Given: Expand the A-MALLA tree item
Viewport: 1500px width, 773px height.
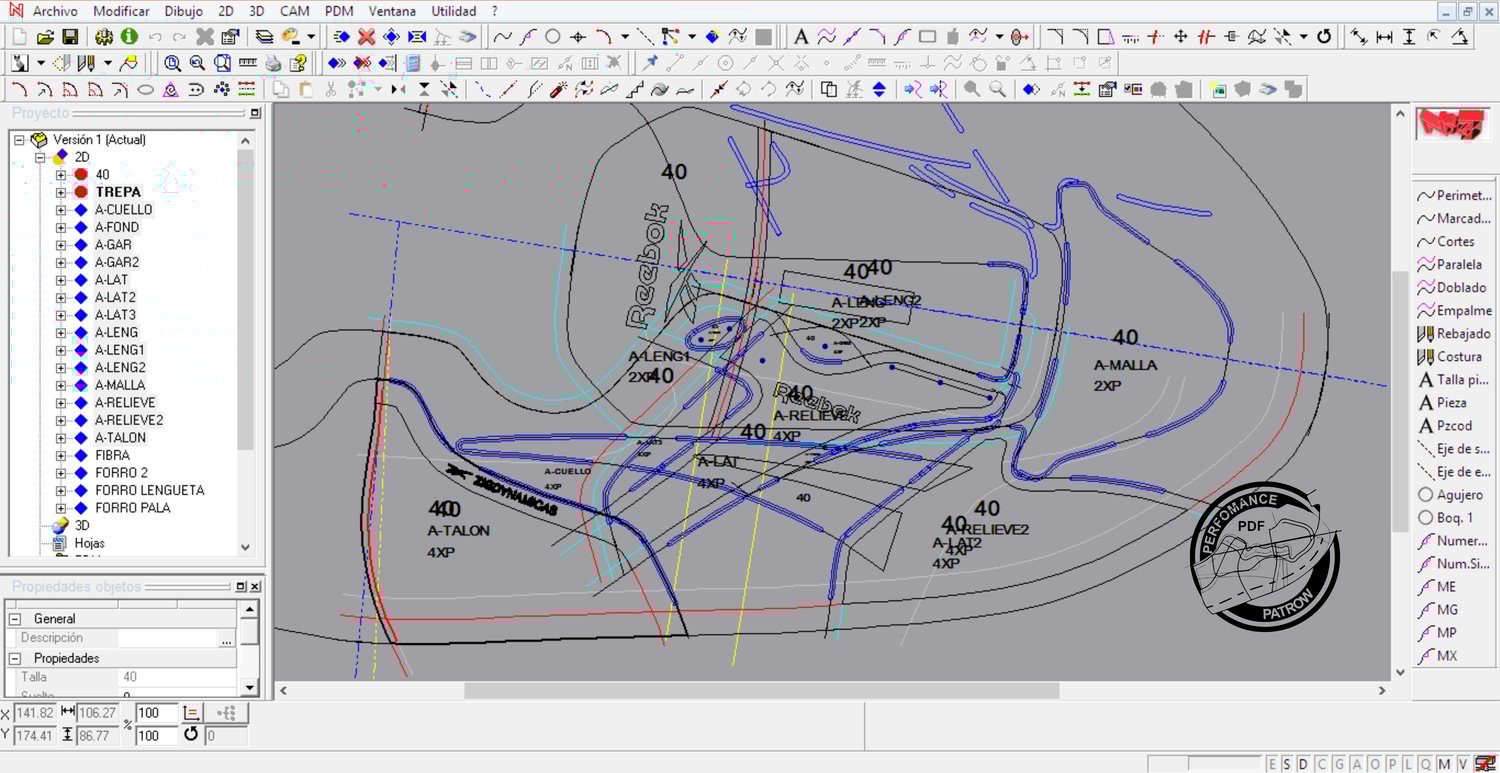Looking at the screenshot, I should (x=61, y=385).
